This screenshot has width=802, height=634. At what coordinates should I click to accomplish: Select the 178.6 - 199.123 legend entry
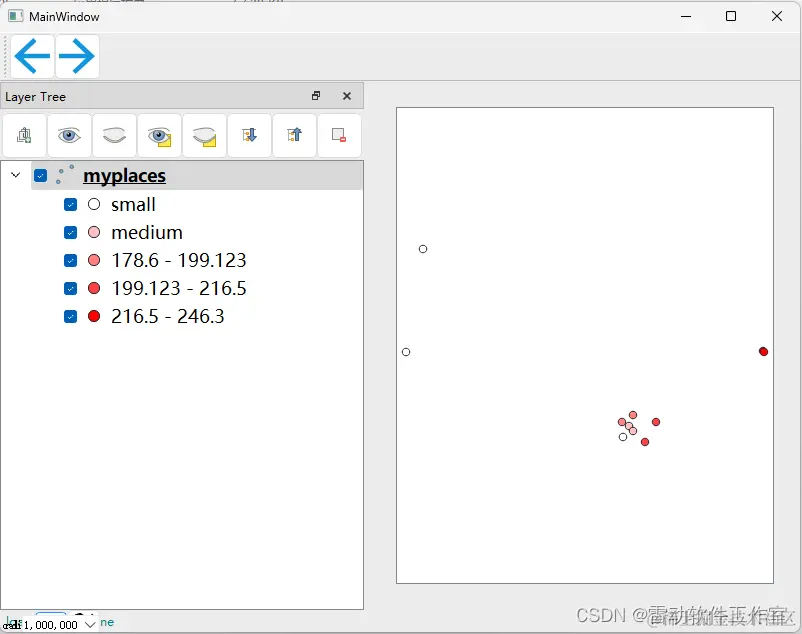179,261
